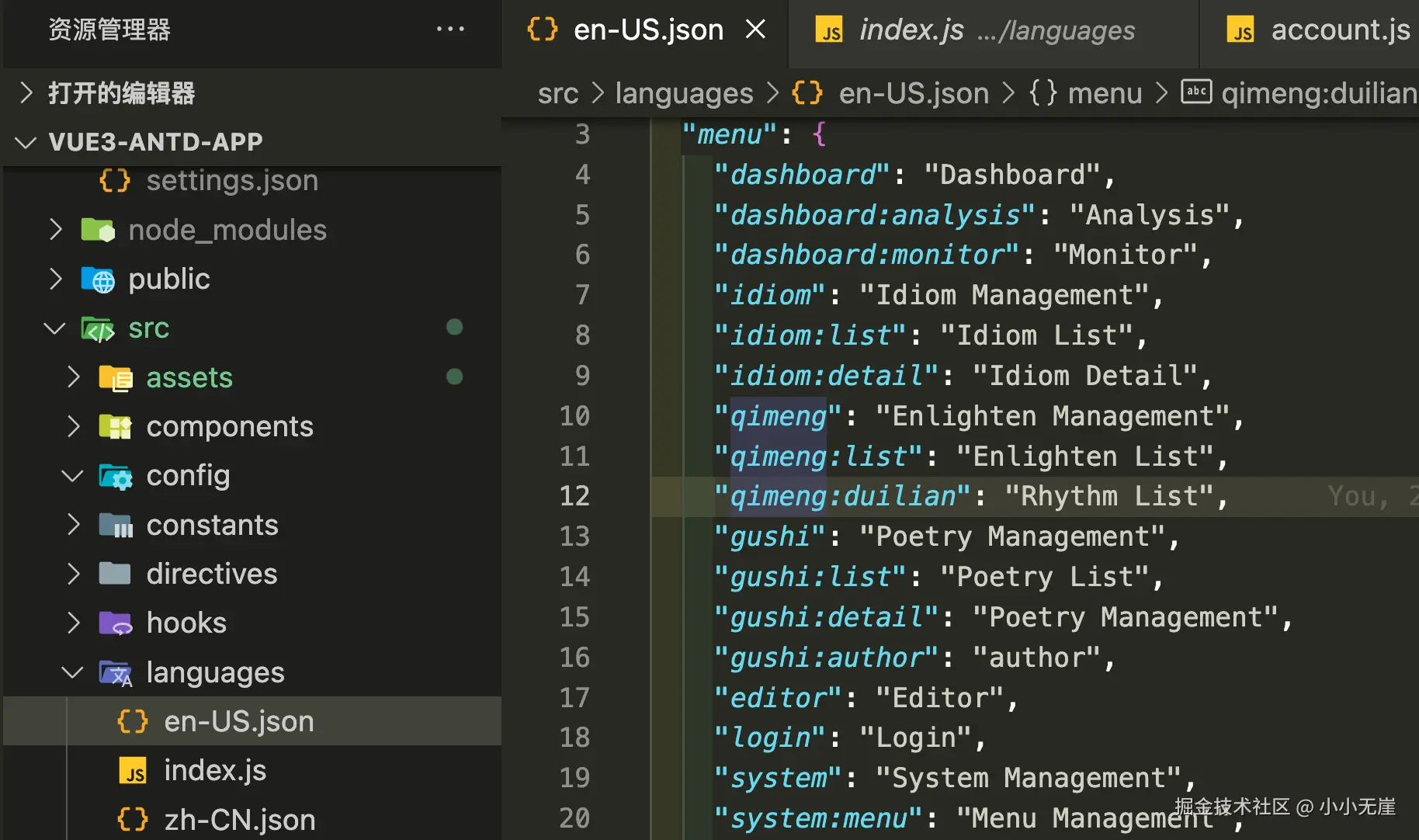Click the en-US.json breadcrumb segment

pyautogui.click(x=914, y=93)
